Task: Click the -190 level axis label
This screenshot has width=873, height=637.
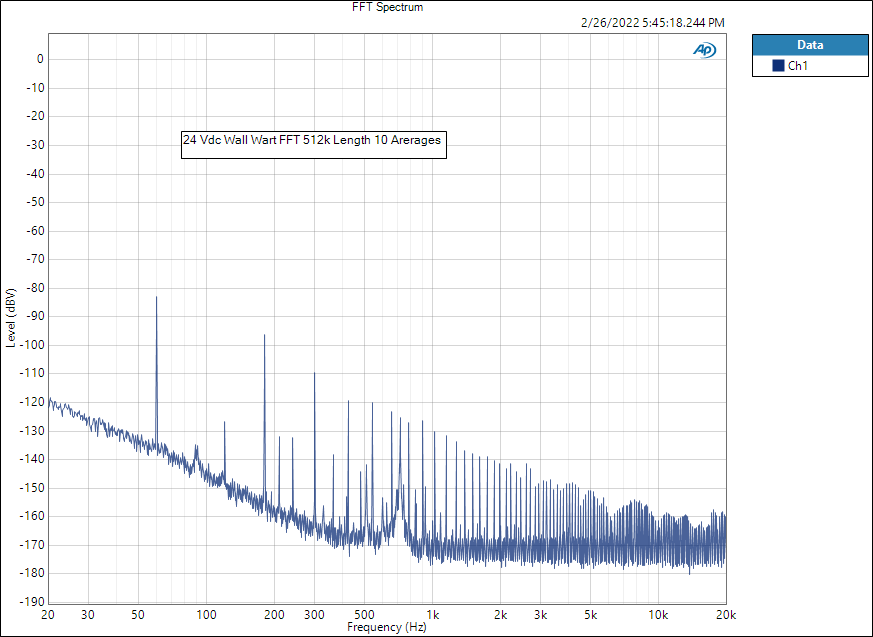Action: point(32,602)
